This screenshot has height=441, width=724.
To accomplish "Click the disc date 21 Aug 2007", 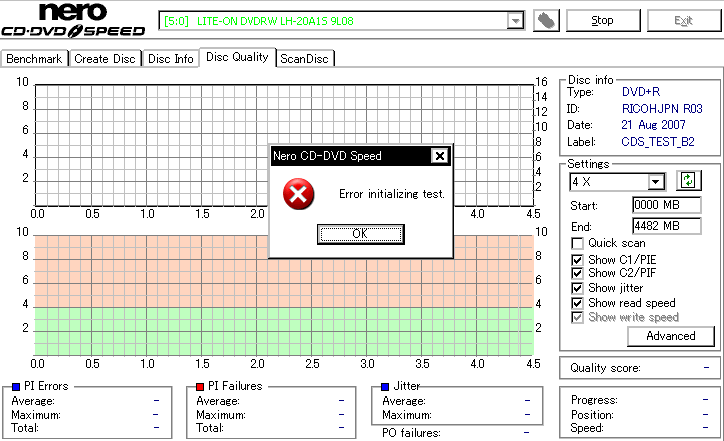I will click(x=653, y=125).
